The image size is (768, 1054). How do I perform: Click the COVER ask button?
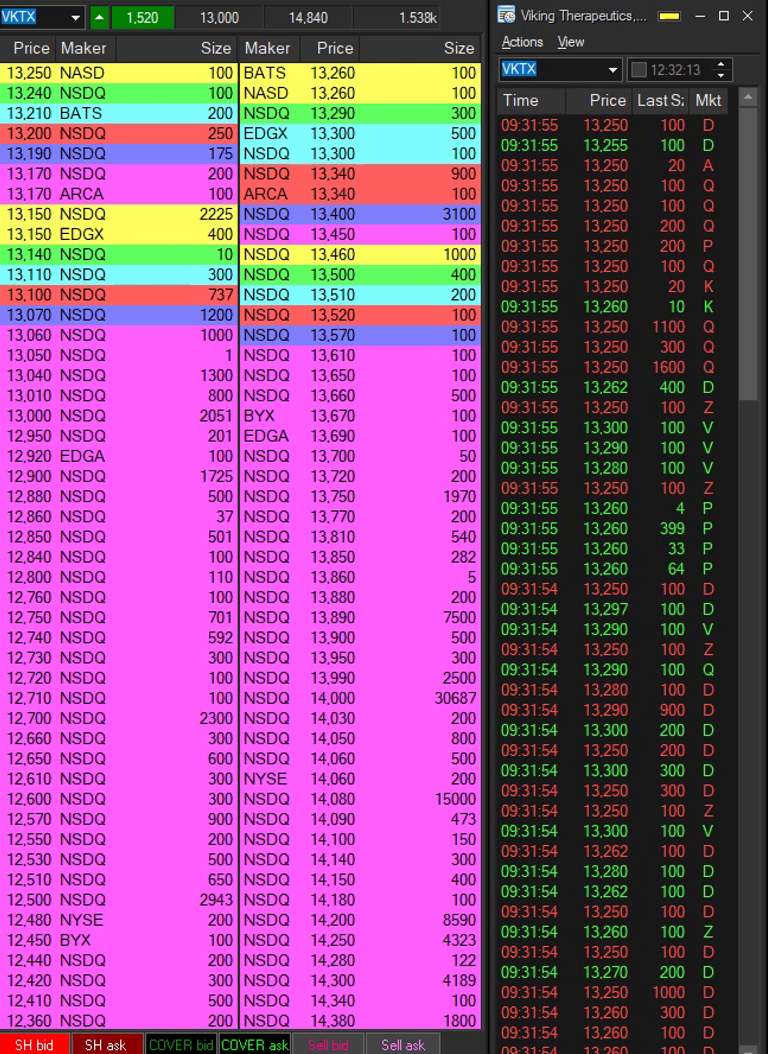(x=255, y=1045)
